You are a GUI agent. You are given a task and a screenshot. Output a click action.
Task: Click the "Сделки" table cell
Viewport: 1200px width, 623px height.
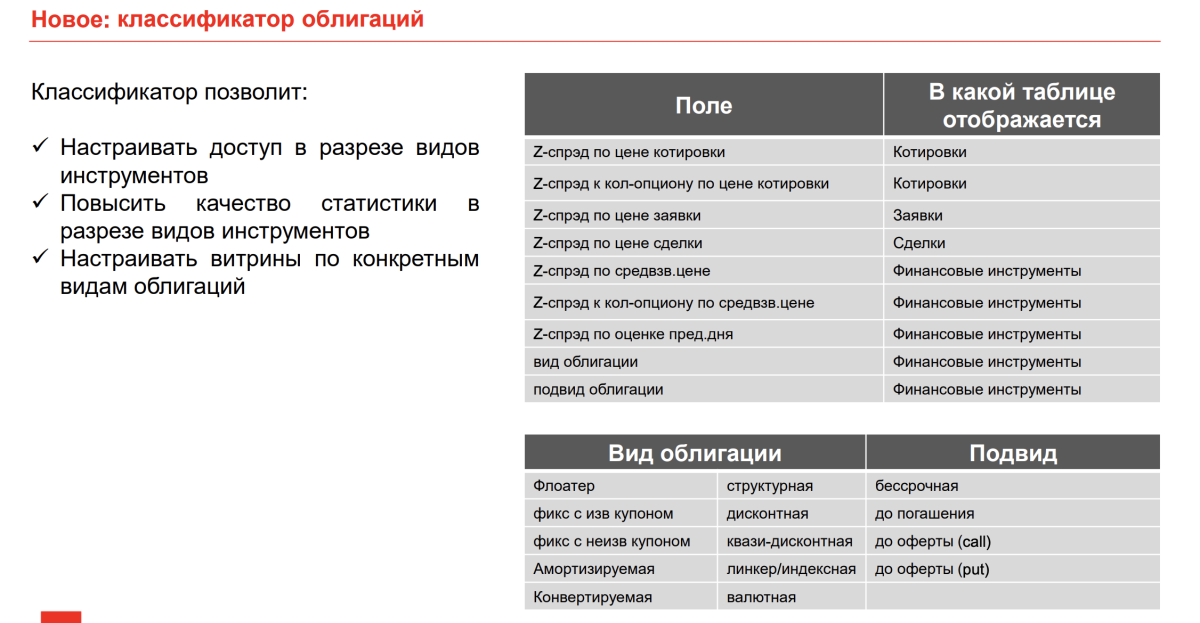(x=918, y=243)
